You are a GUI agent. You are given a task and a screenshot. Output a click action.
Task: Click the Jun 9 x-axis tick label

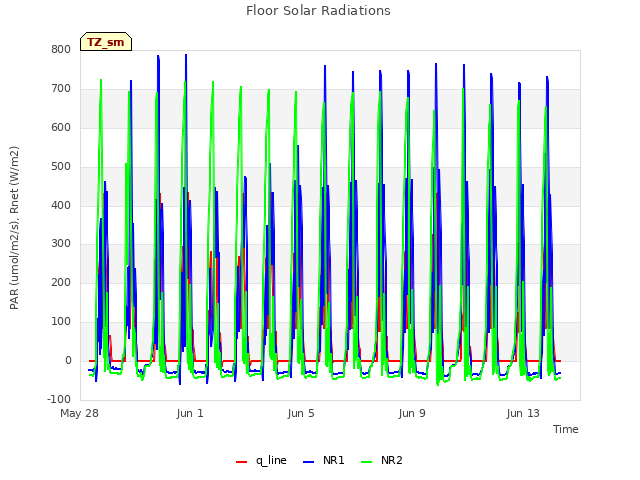click(412, 413)
